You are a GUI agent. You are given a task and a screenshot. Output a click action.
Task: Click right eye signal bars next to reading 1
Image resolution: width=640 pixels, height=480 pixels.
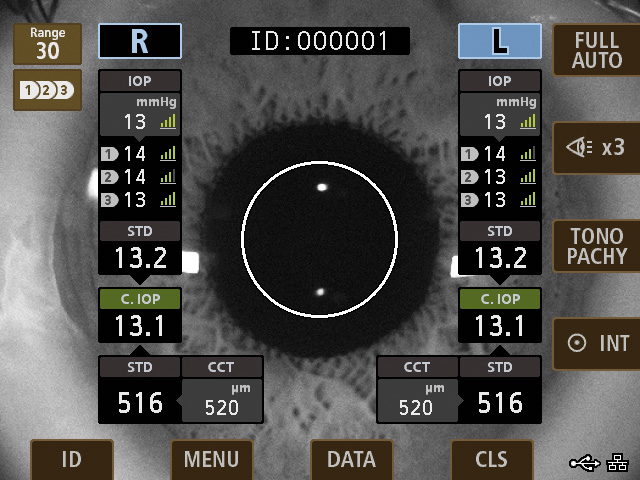coord(167,154)
